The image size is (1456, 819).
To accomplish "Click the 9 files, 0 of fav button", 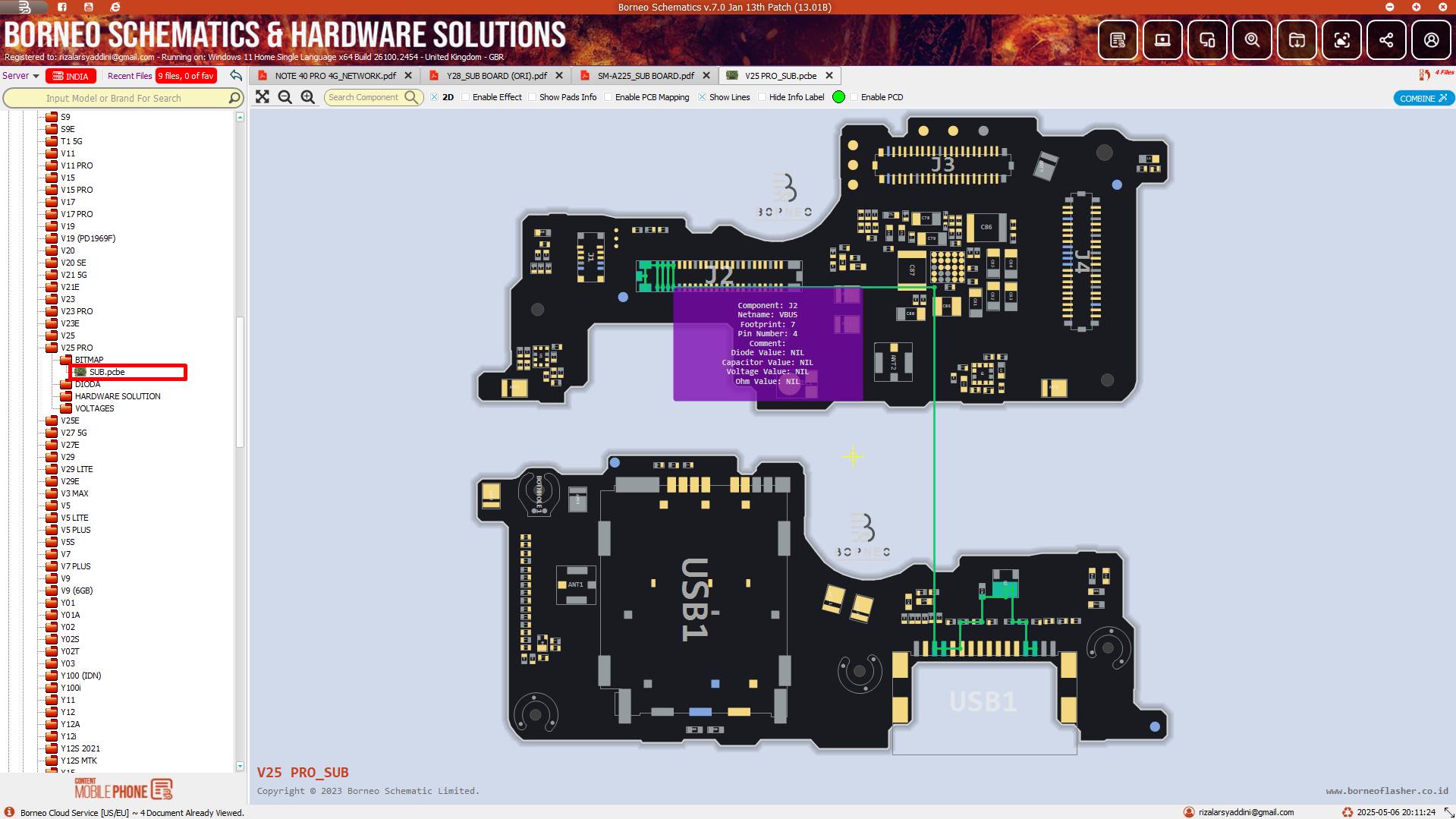I will pyautogui.click(x=186, y=76).
